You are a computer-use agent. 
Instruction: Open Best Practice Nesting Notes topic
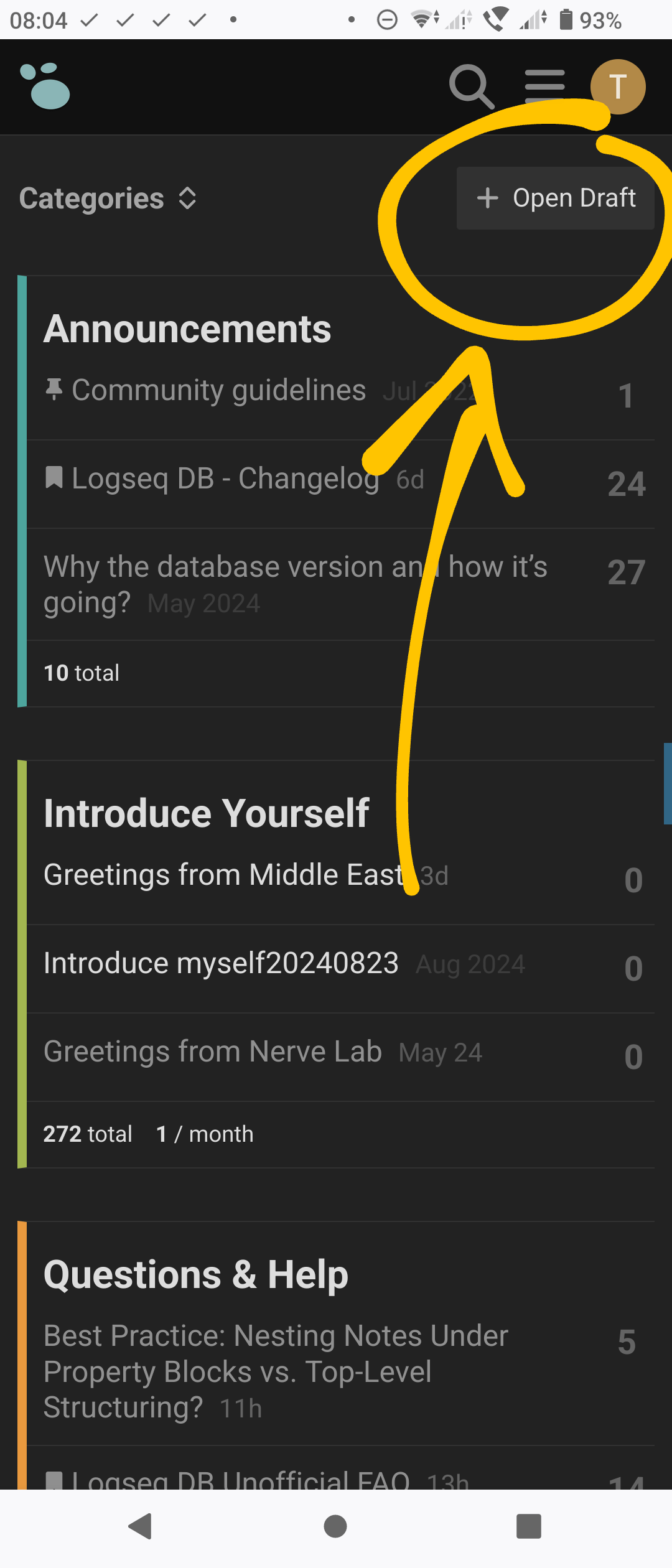pyautogui.click(x=276, y=1371)
